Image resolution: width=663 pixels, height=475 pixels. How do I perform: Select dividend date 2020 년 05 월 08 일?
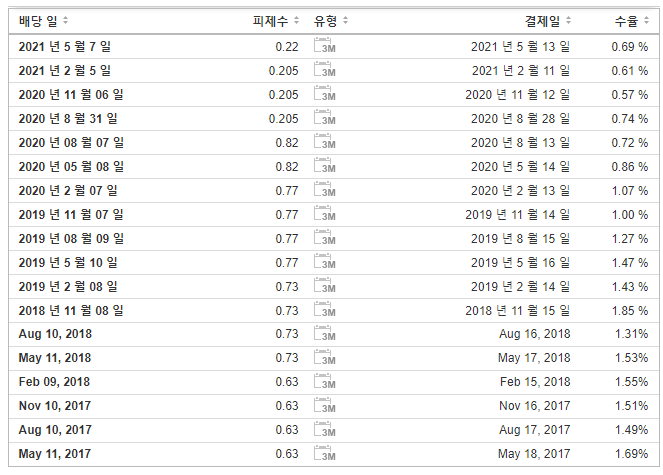[x=71, y=167]
